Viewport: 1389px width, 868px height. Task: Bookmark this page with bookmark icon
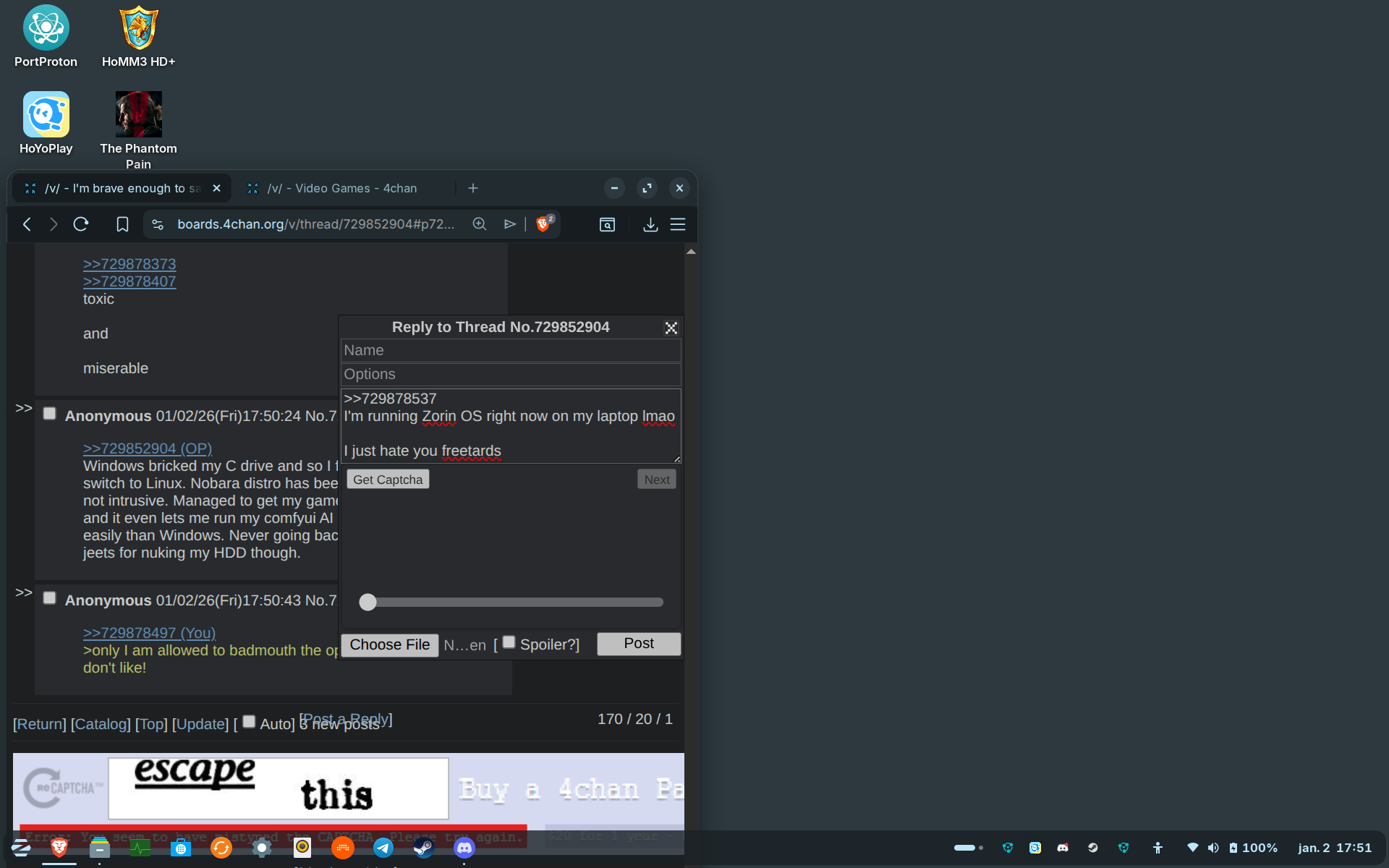pyautogui.click(x=122, y=224)
